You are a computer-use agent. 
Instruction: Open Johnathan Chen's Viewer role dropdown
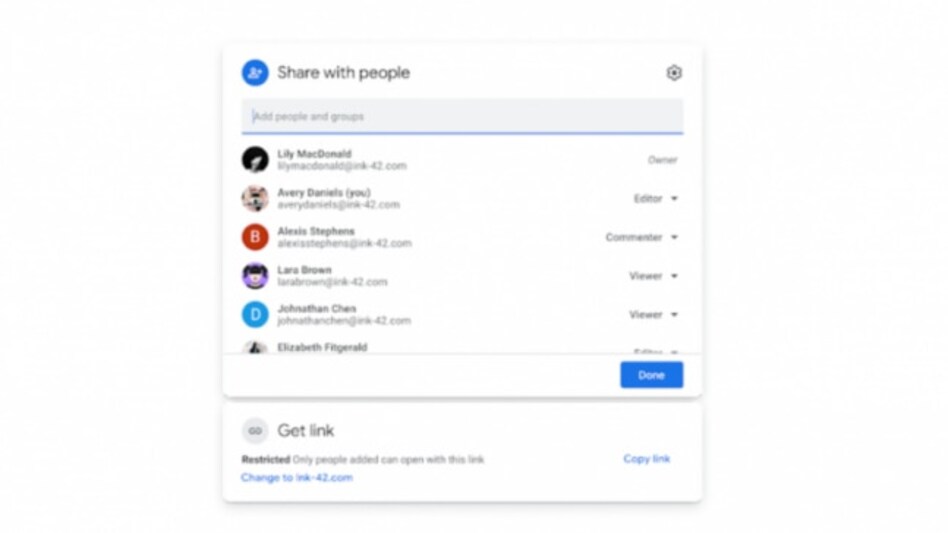coord(654,315)
